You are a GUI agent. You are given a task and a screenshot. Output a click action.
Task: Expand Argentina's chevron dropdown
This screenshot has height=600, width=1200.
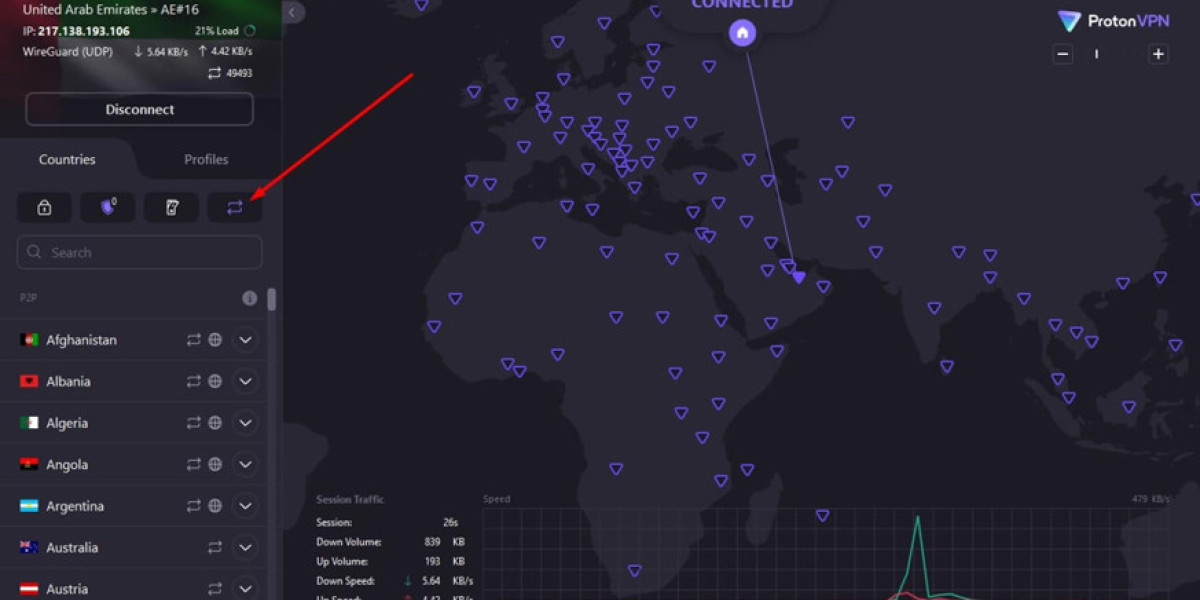pos(246,506)
